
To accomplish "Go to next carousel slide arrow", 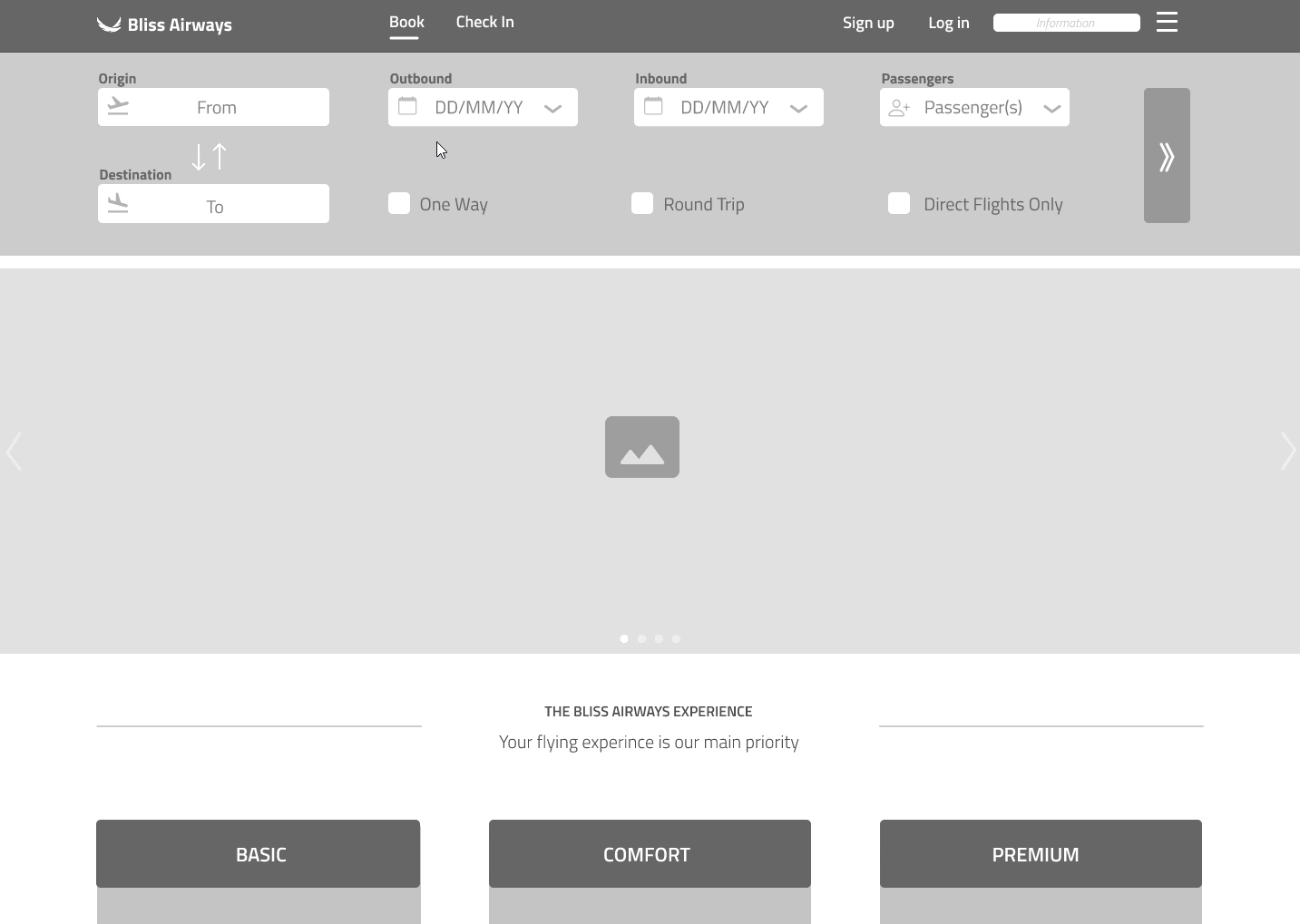I will 1288,451.
